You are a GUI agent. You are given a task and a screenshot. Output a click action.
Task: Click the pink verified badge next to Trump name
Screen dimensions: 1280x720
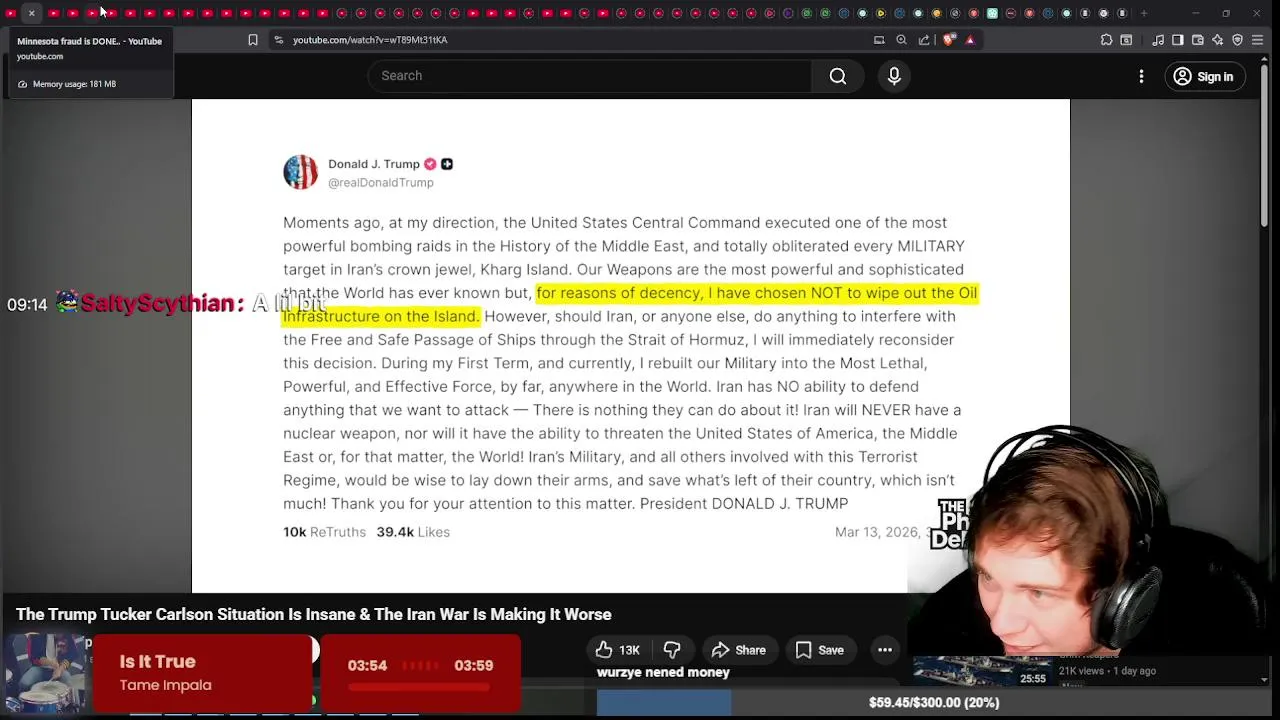pyautogui.click(x=430, y=164)
